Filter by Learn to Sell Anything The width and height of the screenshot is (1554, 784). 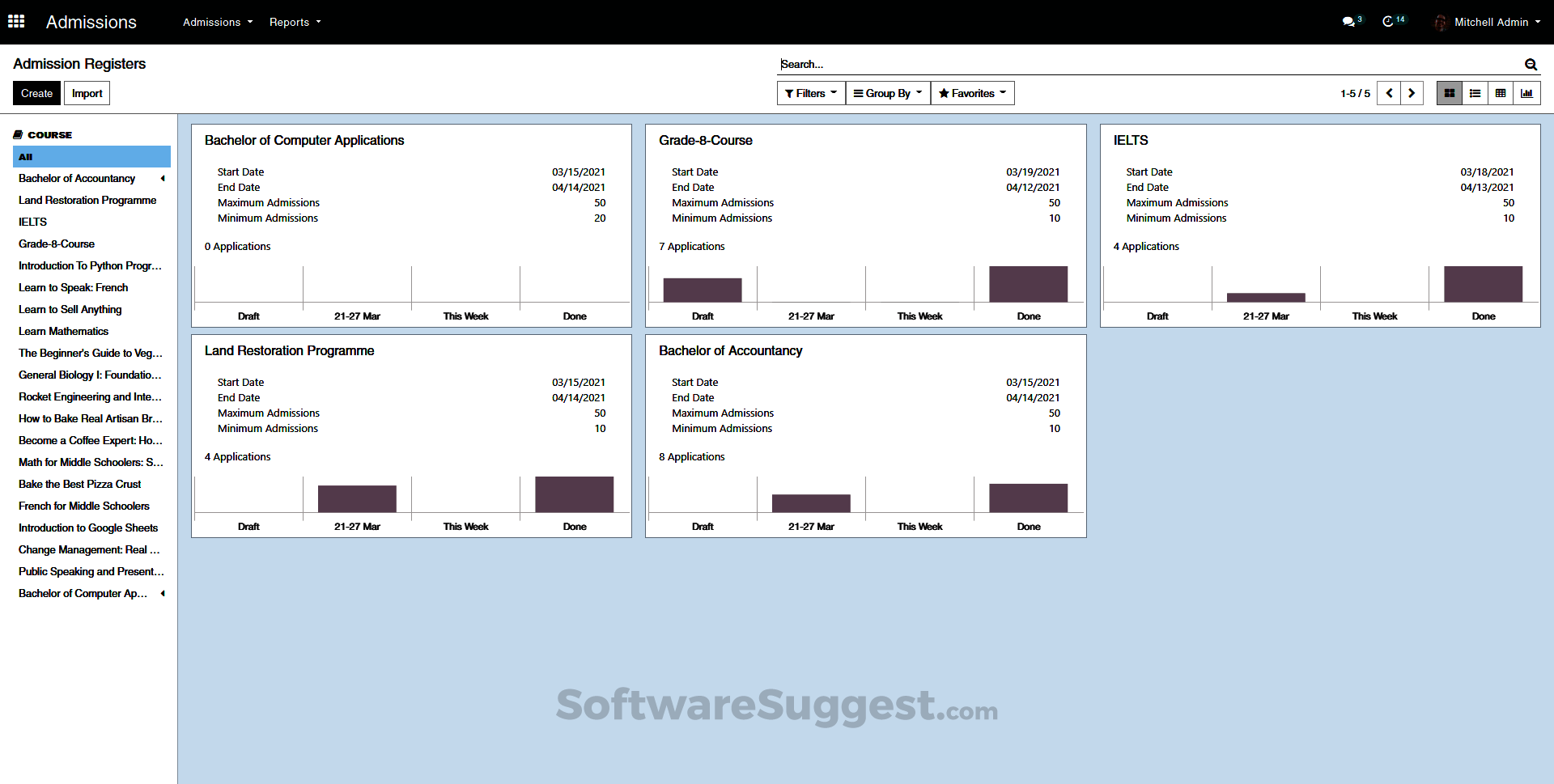[x=70, y=309]
